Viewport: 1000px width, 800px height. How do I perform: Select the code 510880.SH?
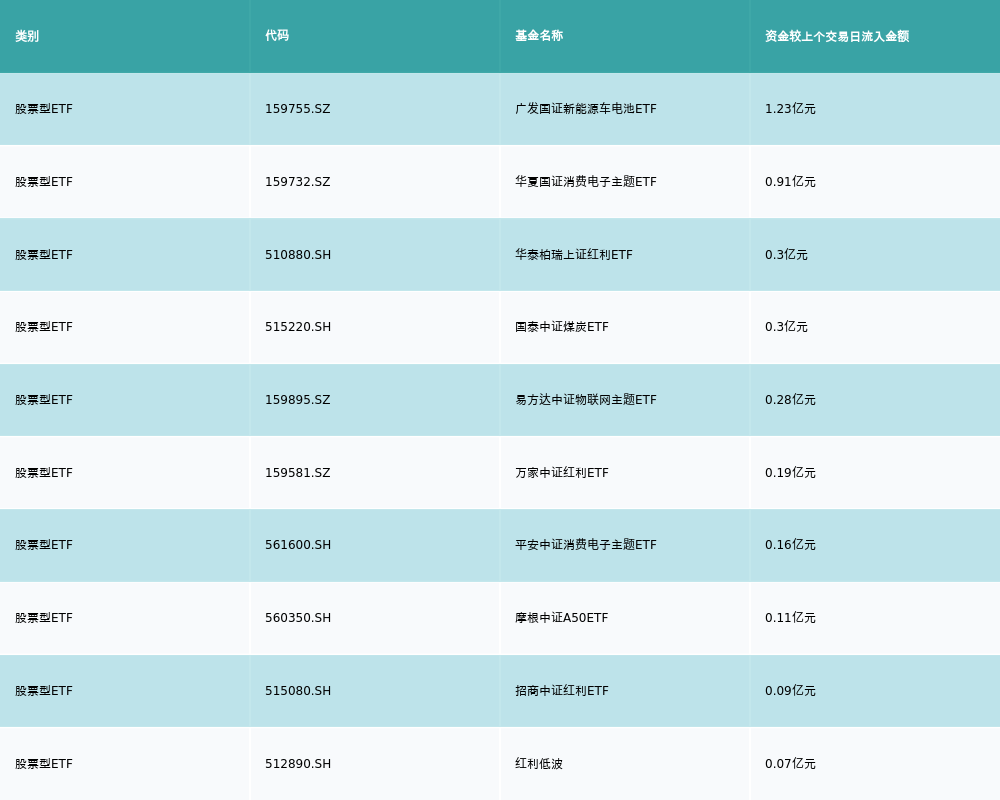click(x=298, y=255)
